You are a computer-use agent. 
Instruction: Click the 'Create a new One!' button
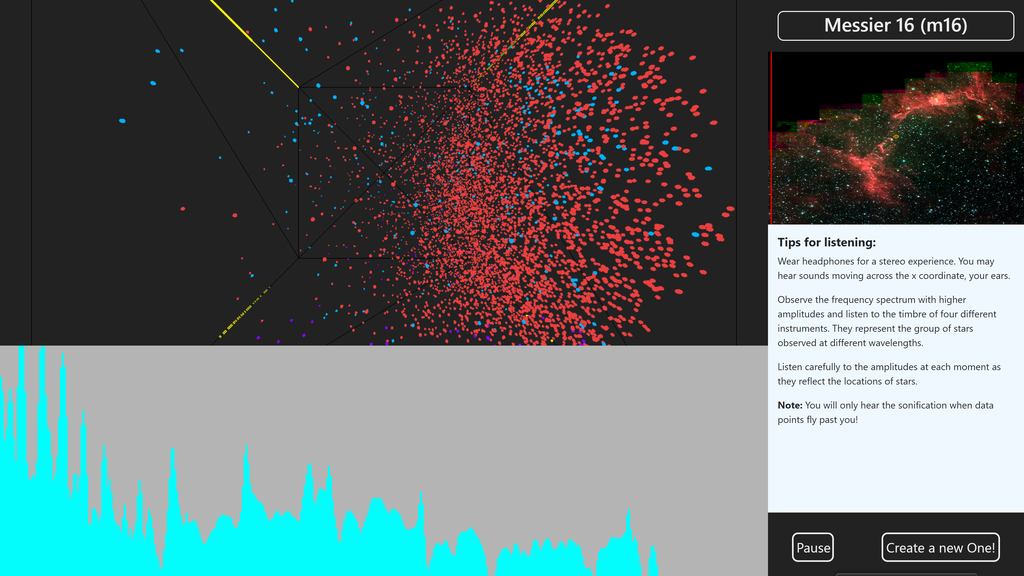(940, 547)
